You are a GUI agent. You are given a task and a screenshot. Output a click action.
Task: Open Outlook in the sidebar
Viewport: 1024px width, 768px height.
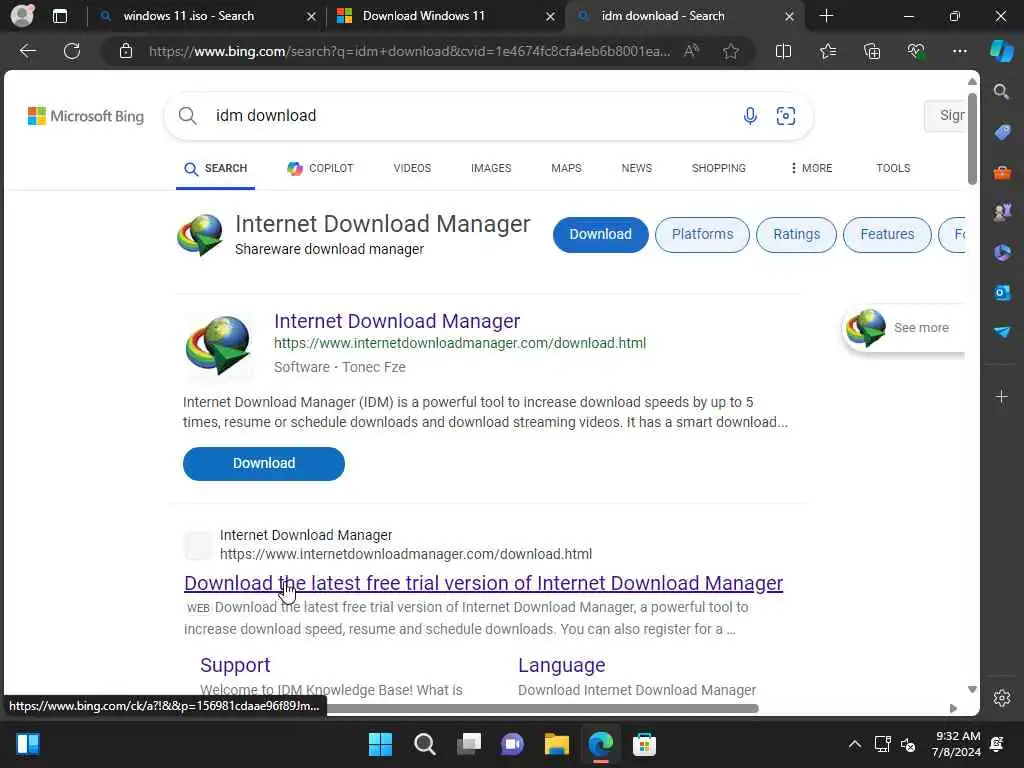pos(1002,292)
